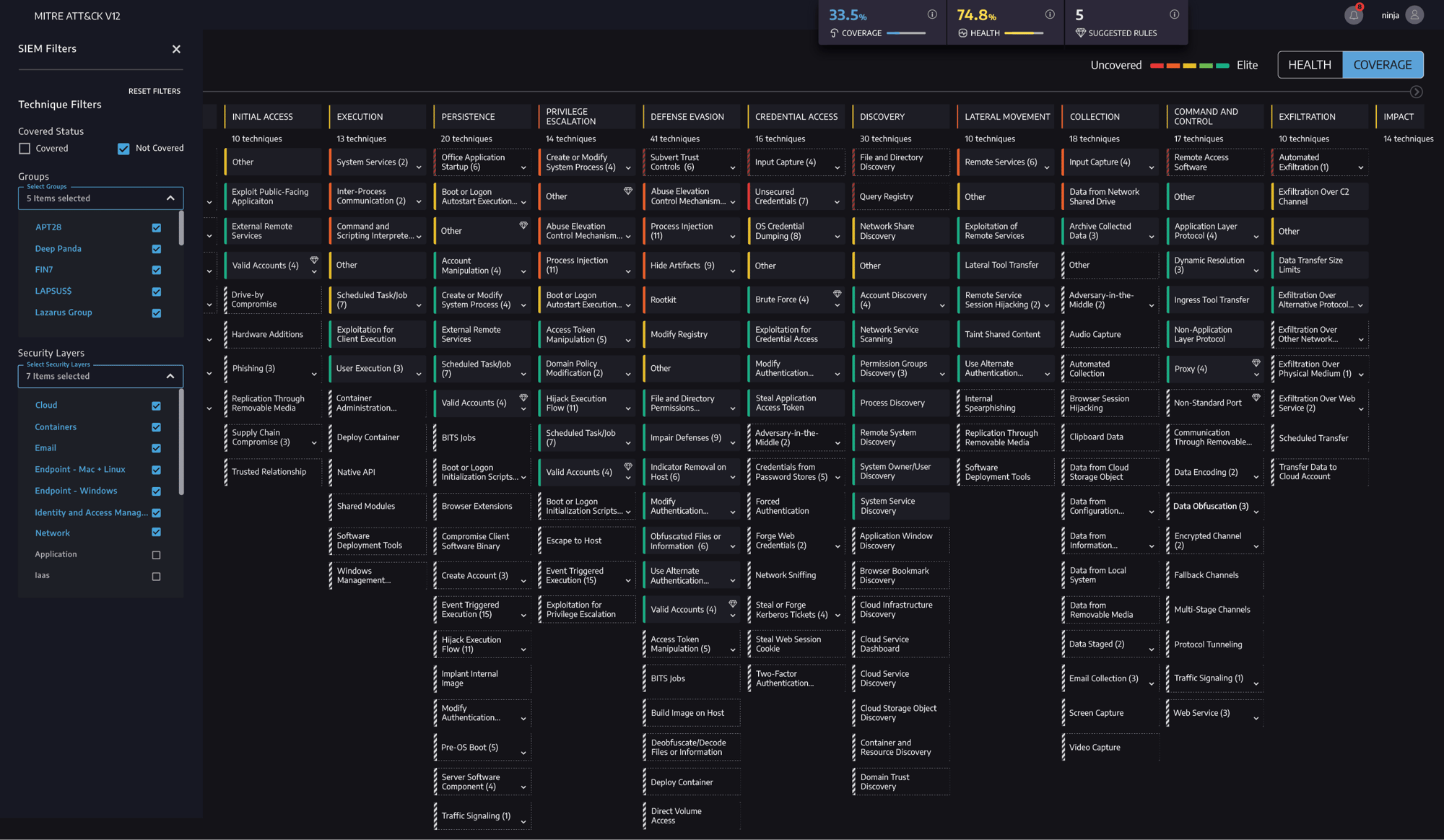Viewport: 1444px width, 840px height.
Task: Open the Native API technique card
Action: (377, 472)
